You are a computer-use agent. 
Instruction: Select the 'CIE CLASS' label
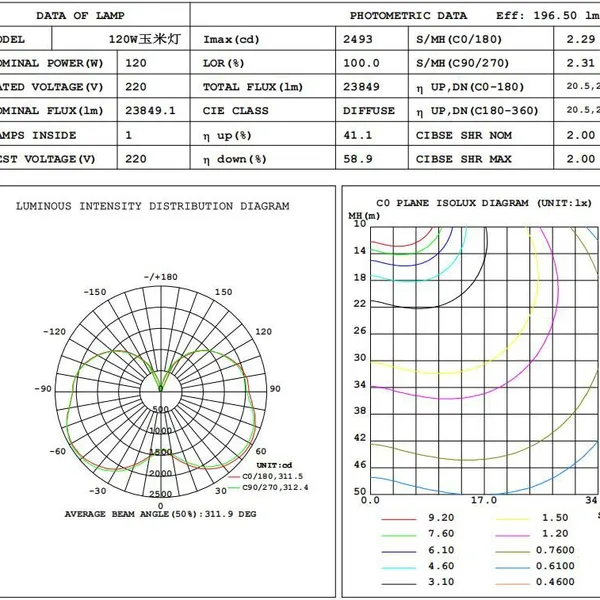pos(236,111)
